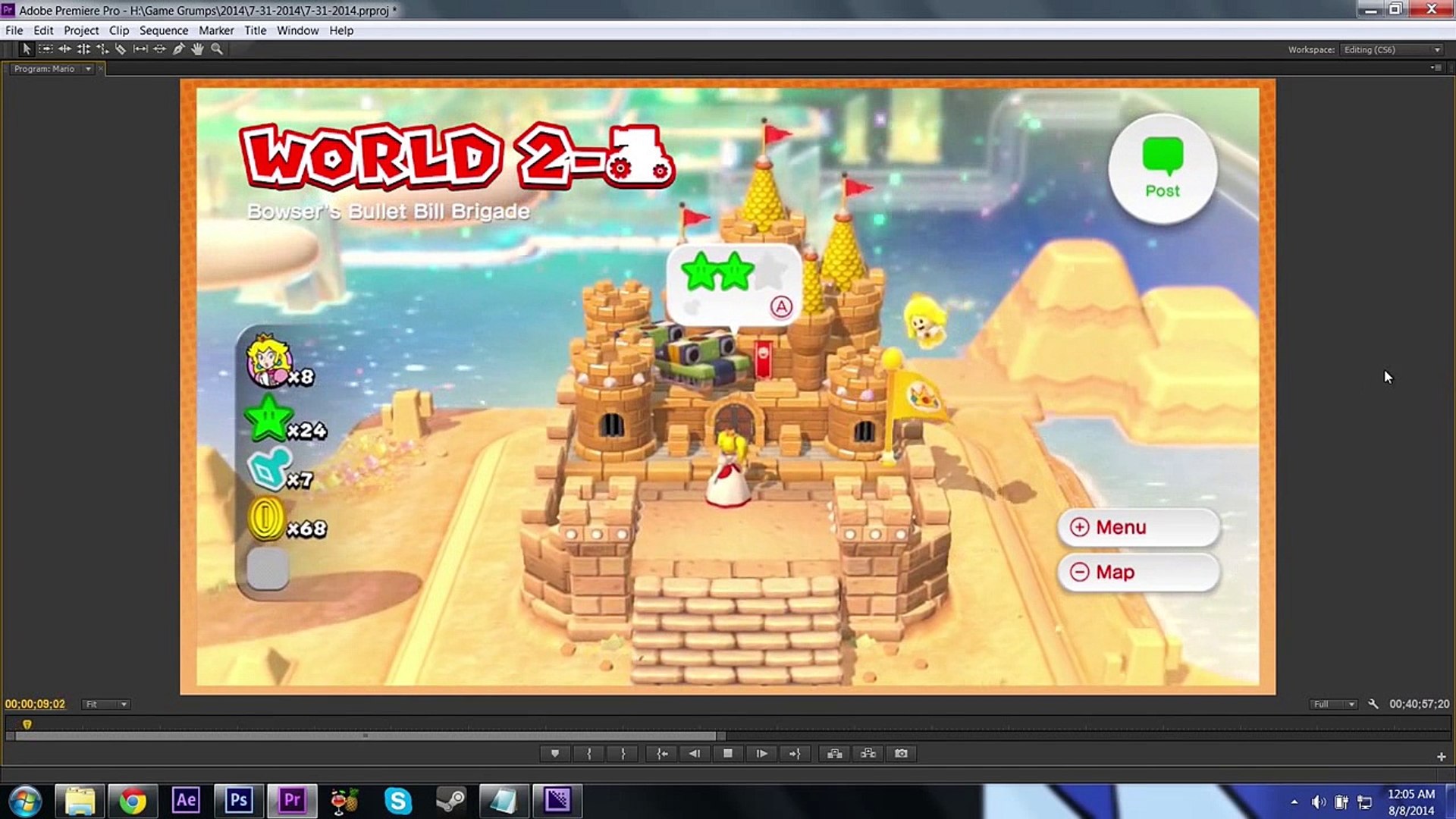The width and height of the screenshot is (1456, 819).
Task: Select the Hand tool
Action: click(x=197, y=49)
